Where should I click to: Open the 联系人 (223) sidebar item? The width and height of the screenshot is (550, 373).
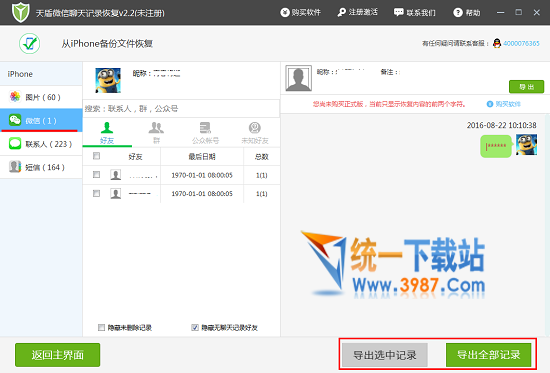pos(41,144)
